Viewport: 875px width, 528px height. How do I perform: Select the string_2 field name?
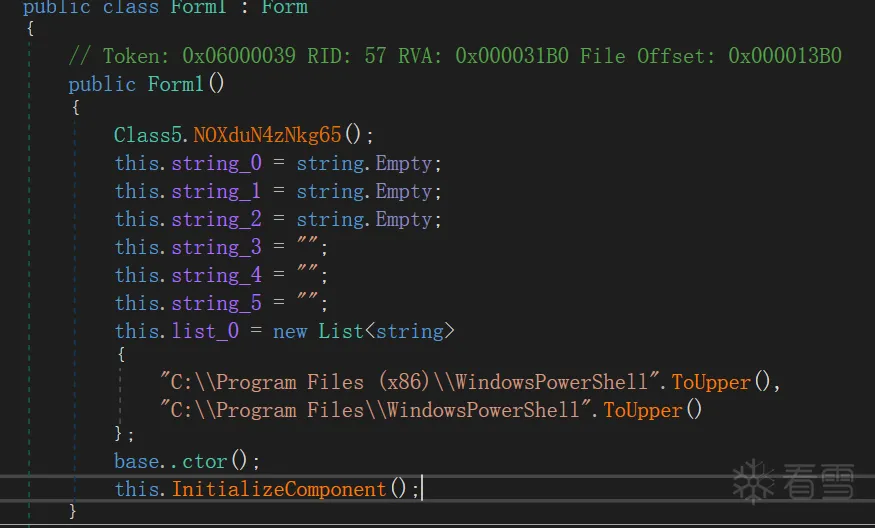[x=217, y=219]
